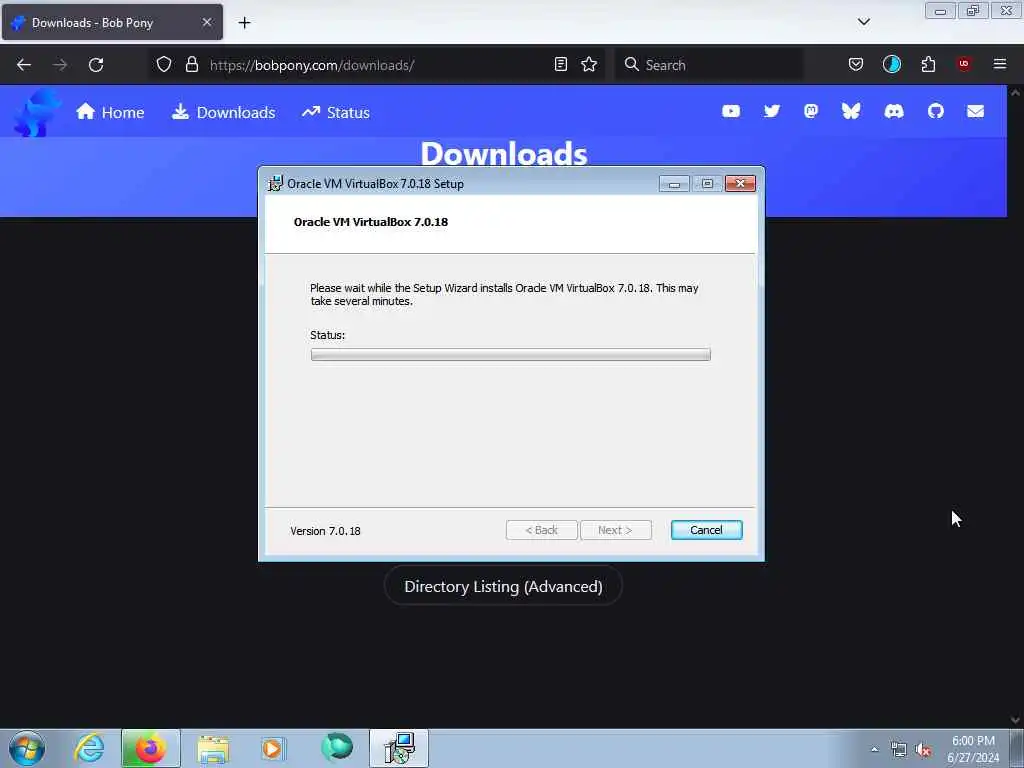The height and width of the screenshot is (768, 1024).
Task: Toggle reader view icon in address bar
Action: (x=560, y=64)
